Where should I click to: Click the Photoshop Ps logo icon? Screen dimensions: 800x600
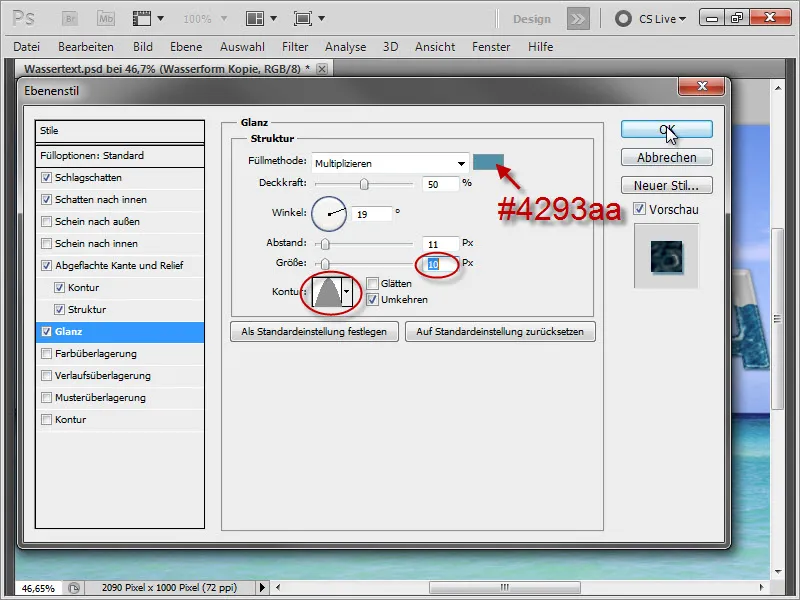point(23,19)
